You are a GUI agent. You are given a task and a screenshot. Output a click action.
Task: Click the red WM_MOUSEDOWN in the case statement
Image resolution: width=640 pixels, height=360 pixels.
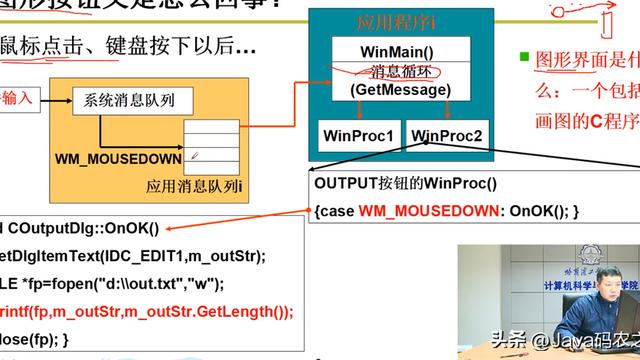coord(429,211)
